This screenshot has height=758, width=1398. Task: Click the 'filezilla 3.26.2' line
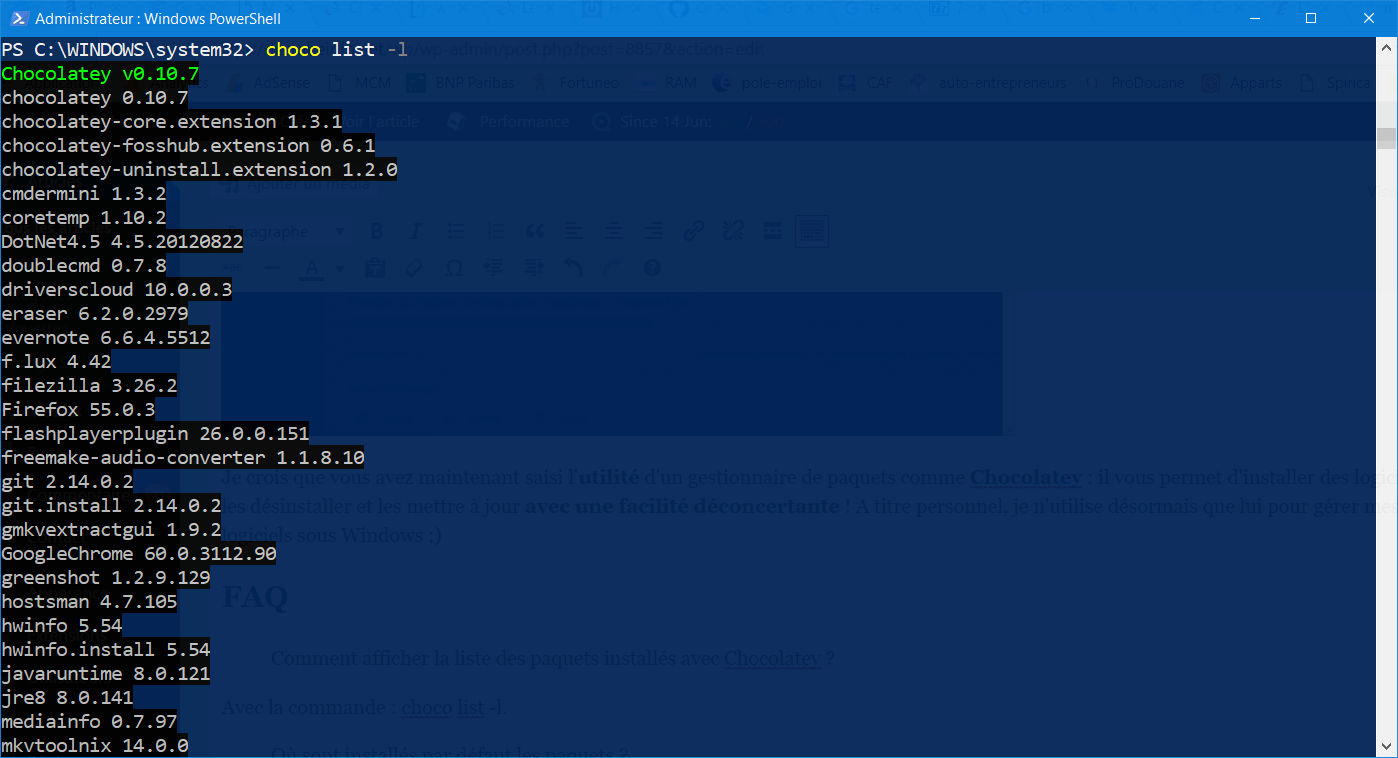click(x=89, y=386)
